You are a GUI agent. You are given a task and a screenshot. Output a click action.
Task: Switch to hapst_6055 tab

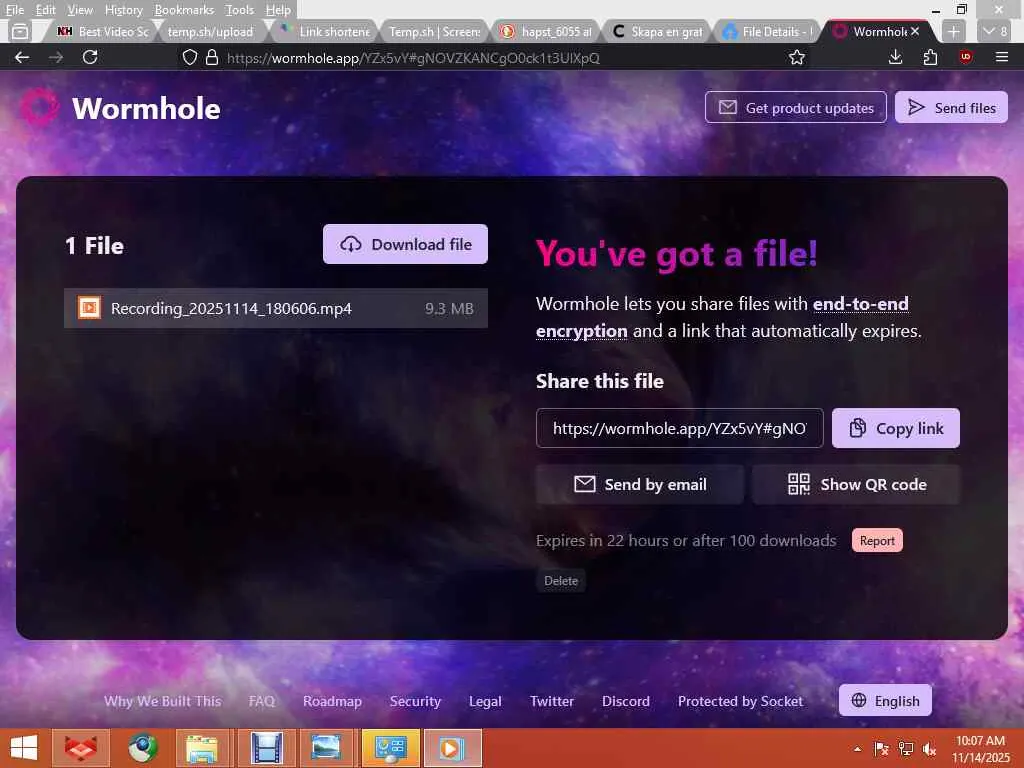547,31
